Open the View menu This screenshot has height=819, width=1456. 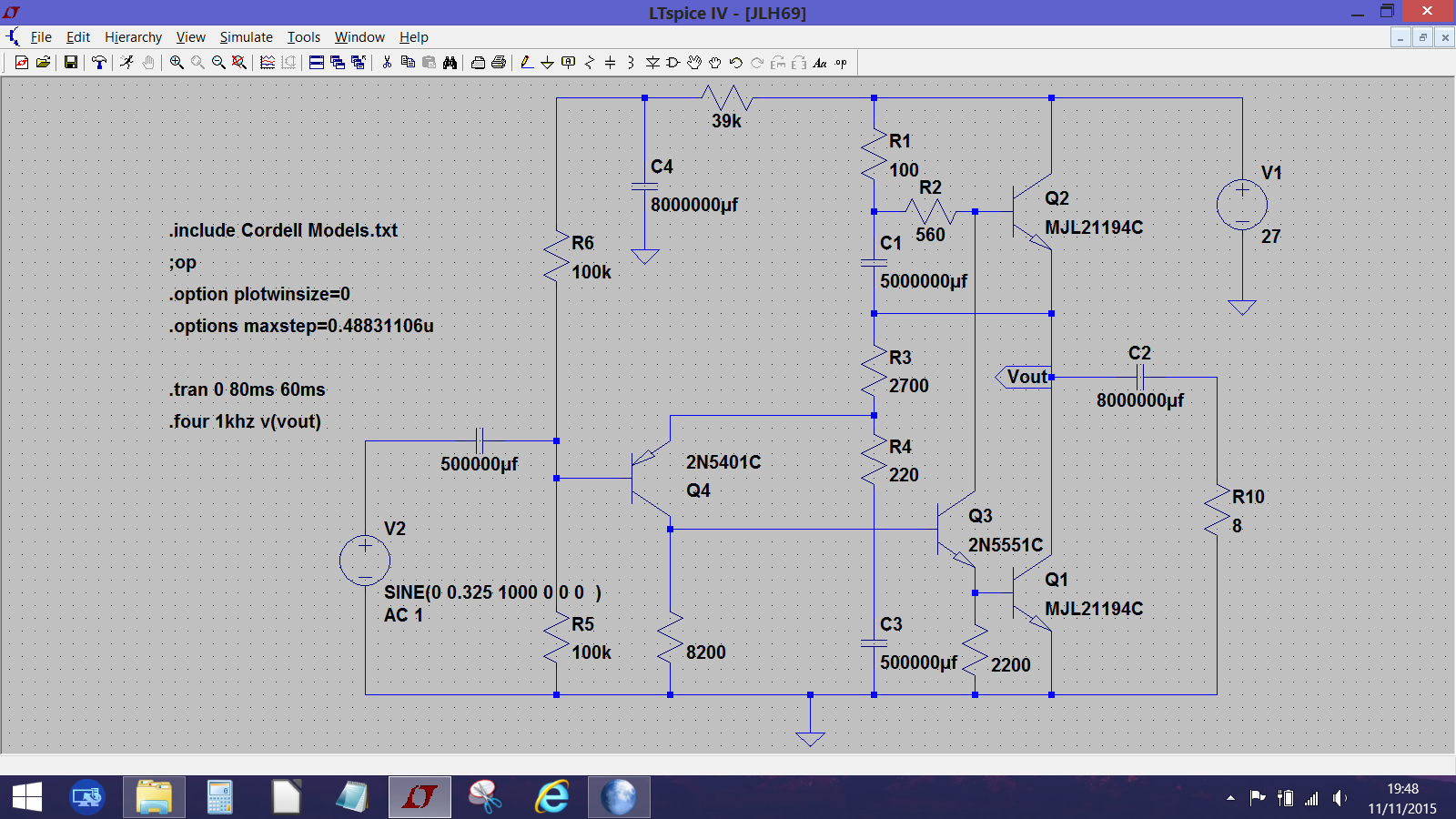190,37
